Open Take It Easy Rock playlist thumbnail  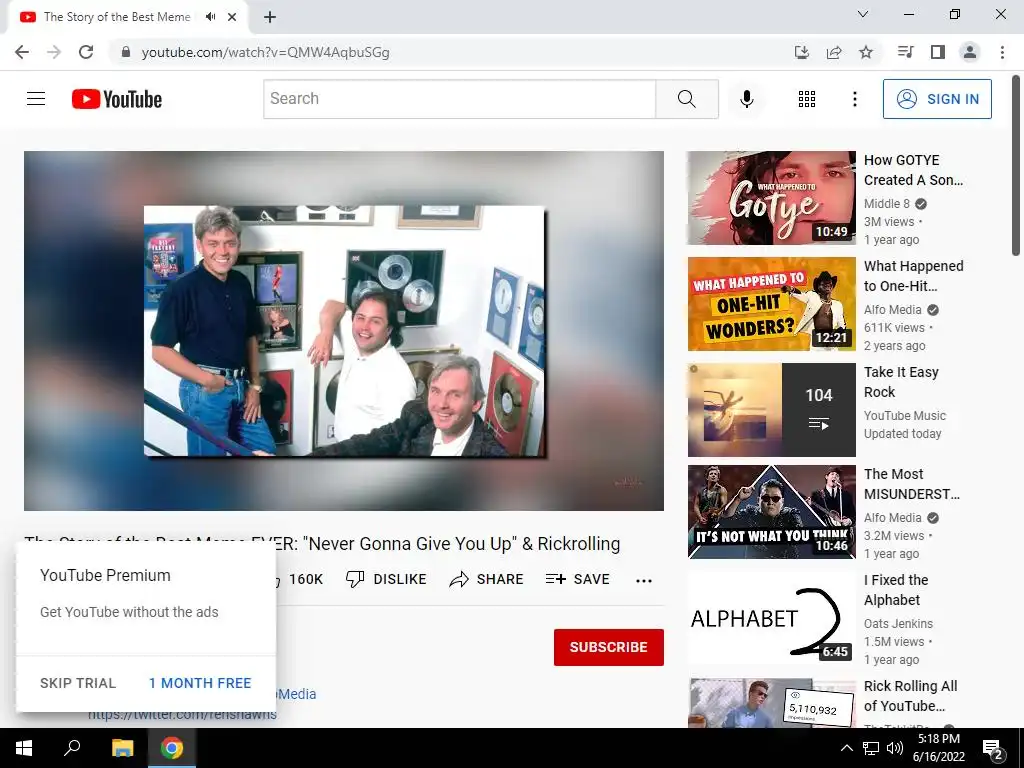(771, 409)
